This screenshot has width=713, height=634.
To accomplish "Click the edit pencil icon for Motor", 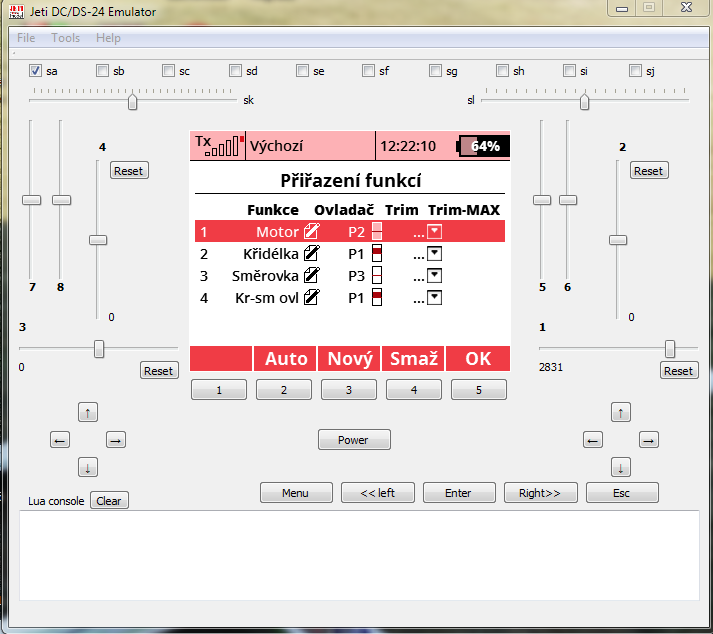I will (x=311, y=231).
